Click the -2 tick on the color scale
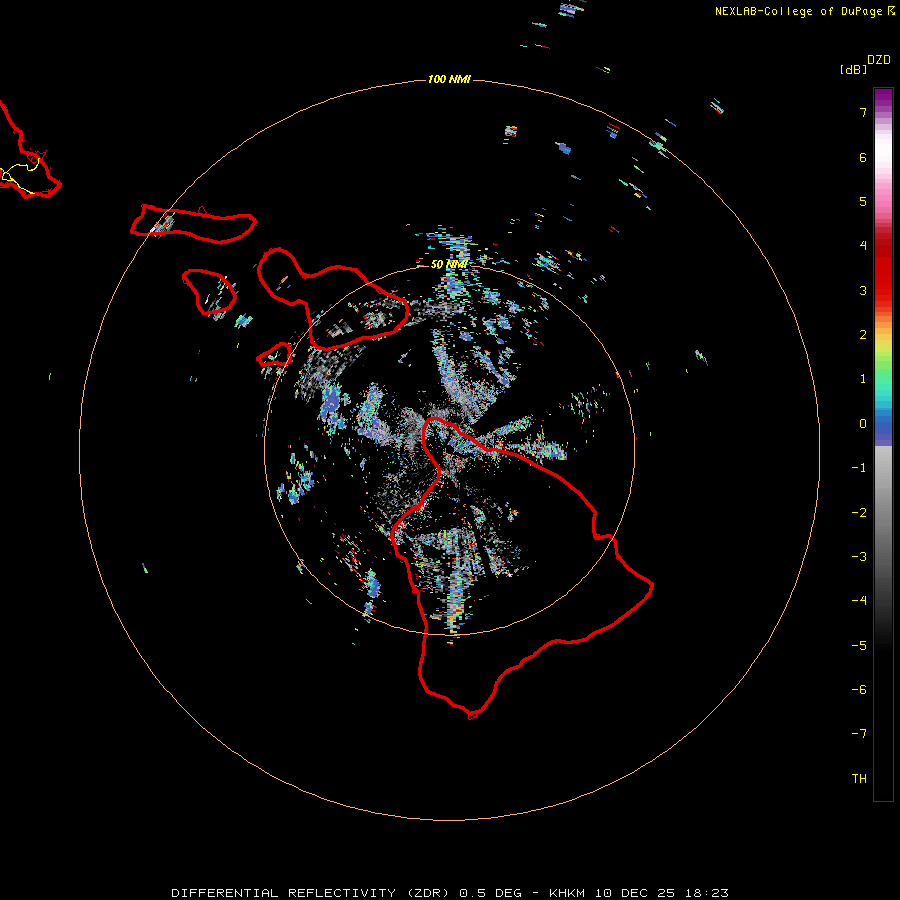Viewport: 900px width, 900px height. pos(859,513)
